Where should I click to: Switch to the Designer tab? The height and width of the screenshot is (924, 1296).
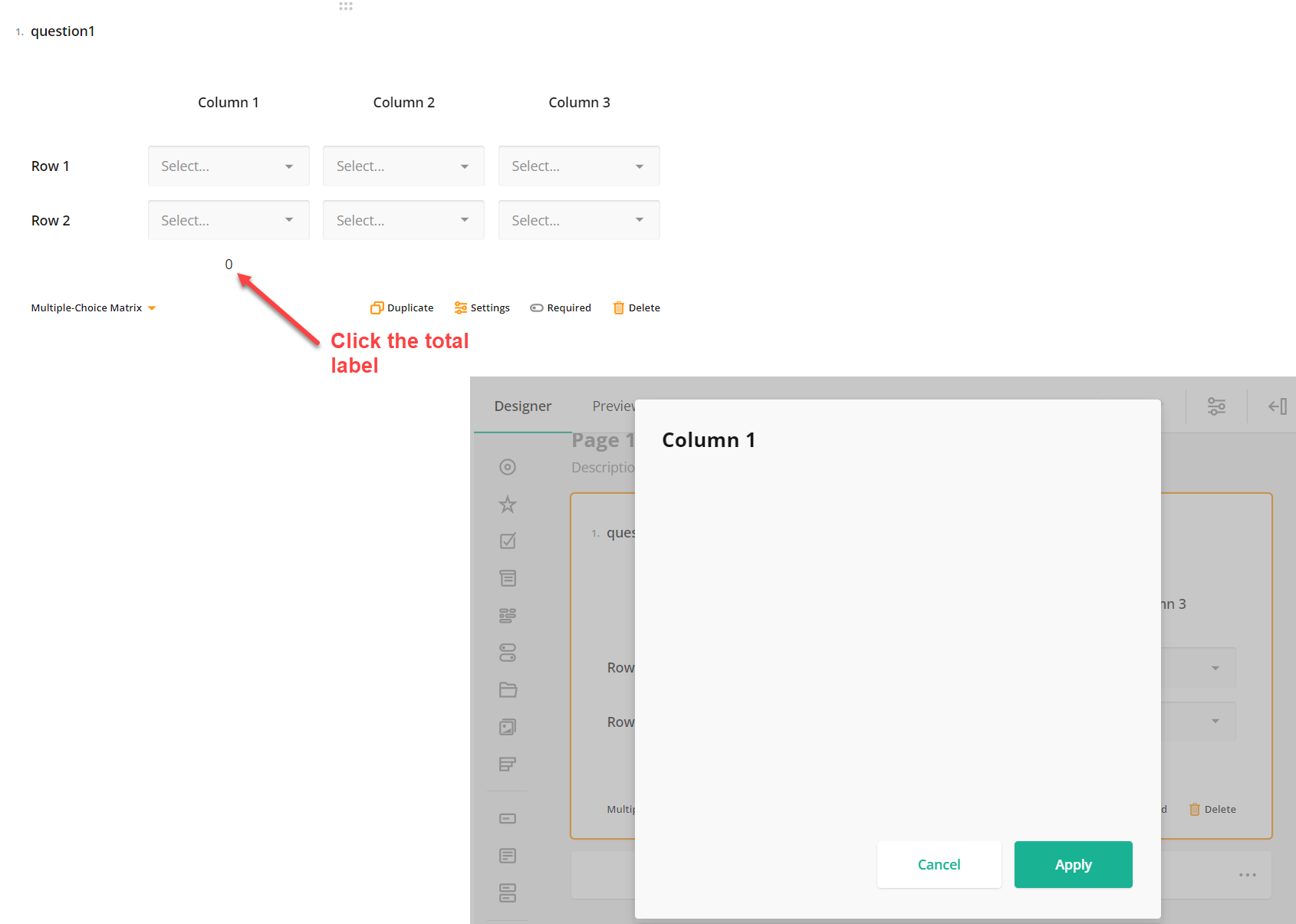[x=522, y=406]
